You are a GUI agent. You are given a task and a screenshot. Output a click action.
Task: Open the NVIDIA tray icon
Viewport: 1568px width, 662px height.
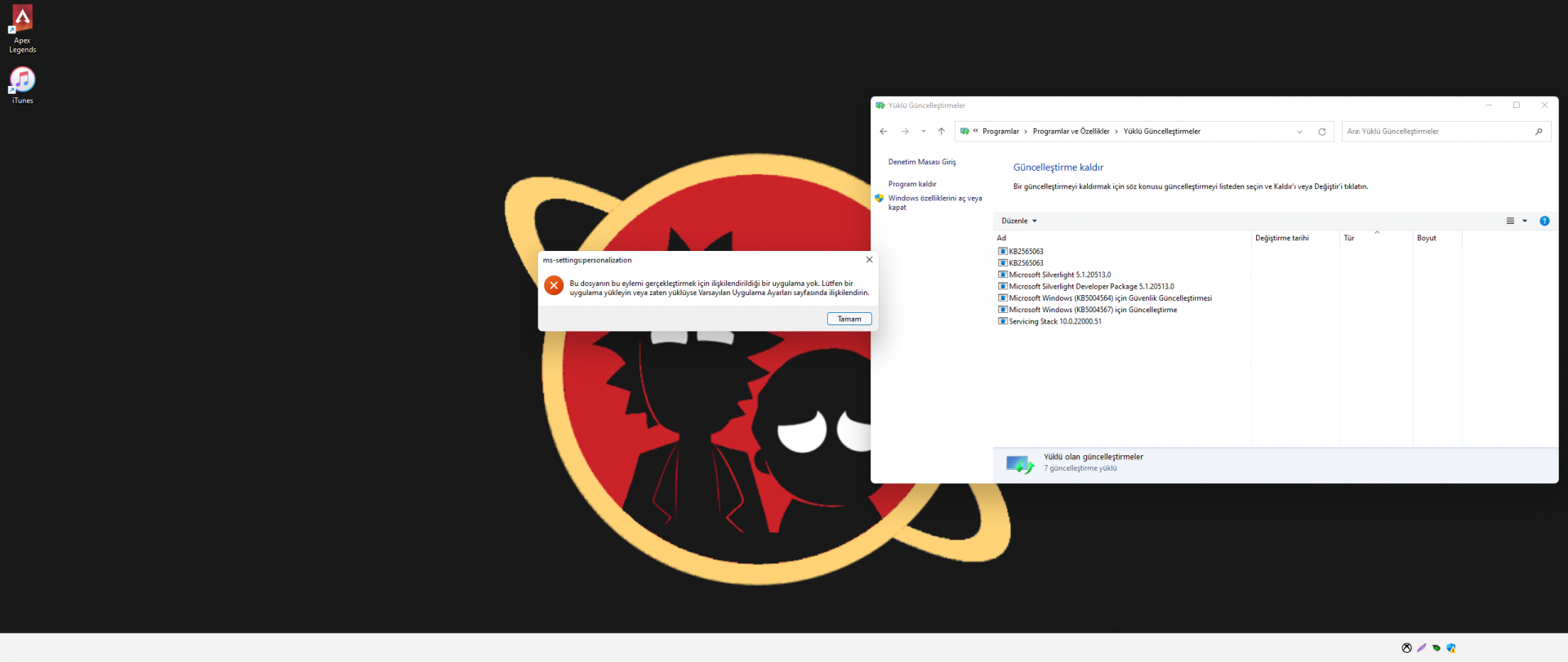click(x=1437, y=648)
